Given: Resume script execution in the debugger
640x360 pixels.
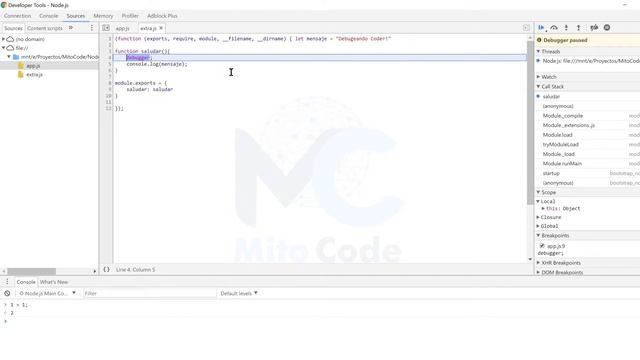Looking at the screenshot, I should pyautogui.click(x=541, y=28).
